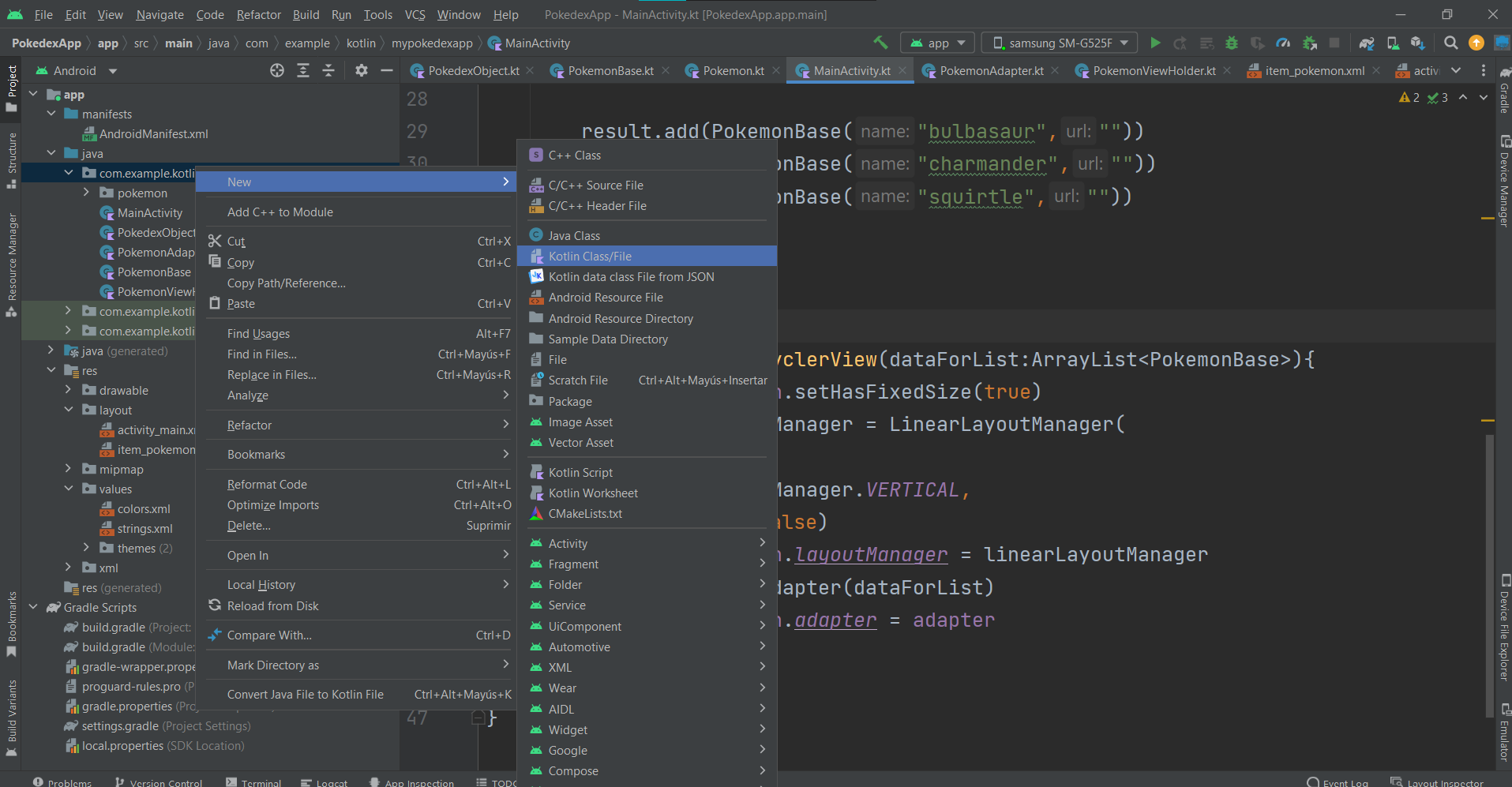This screenshot has height=787, width=1512.
Task: Switch to the PokemonAdapter.kt tab
Action: coord(991,71)
